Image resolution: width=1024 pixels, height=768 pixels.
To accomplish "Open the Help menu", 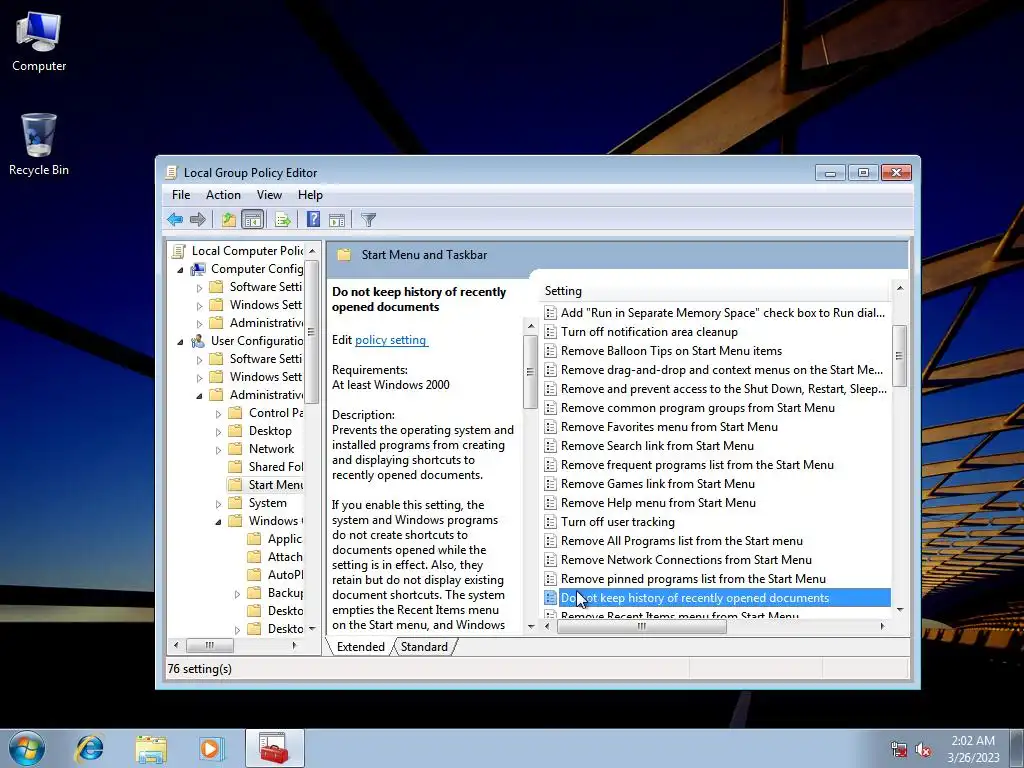I will pos(310,195).
